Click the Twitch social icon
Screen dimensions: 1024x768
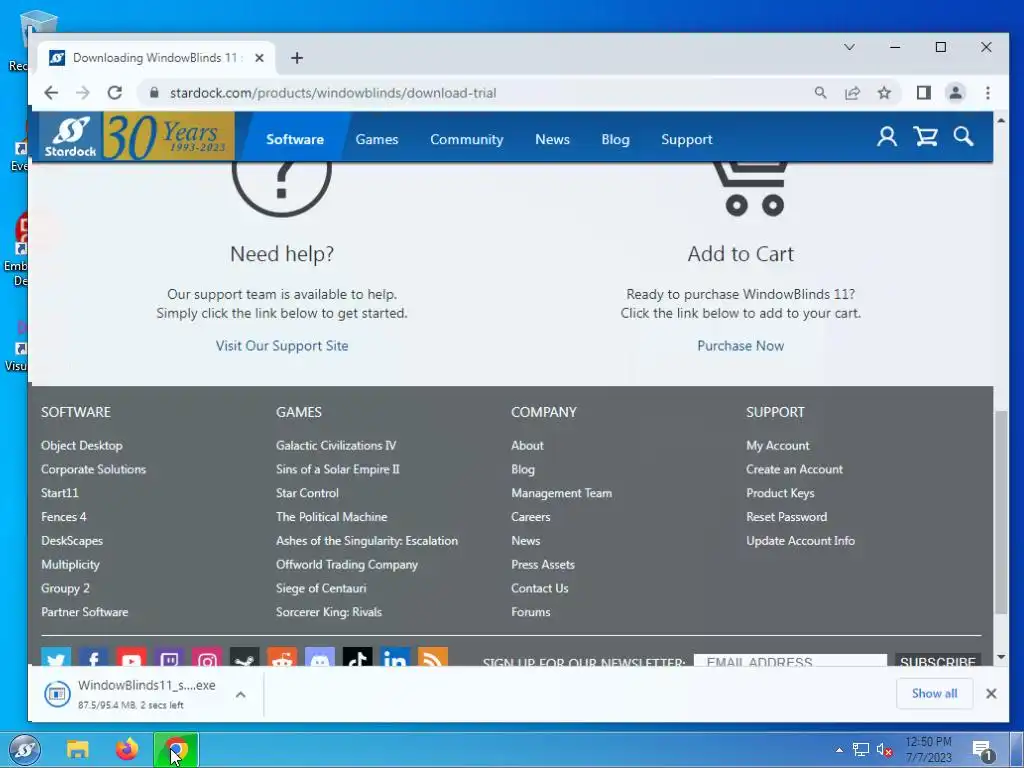[169, 657]
